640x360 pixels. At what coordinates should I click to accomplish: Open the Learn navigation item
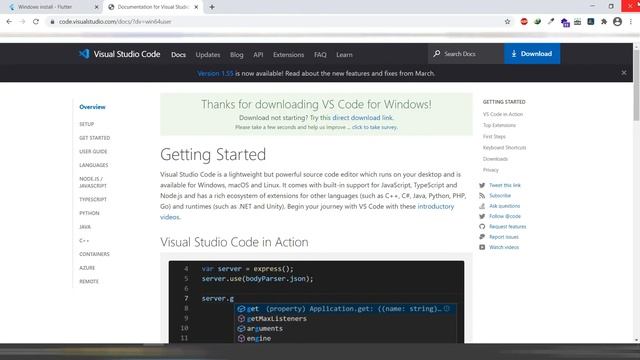pyautogui.click(x=344, y=55)
